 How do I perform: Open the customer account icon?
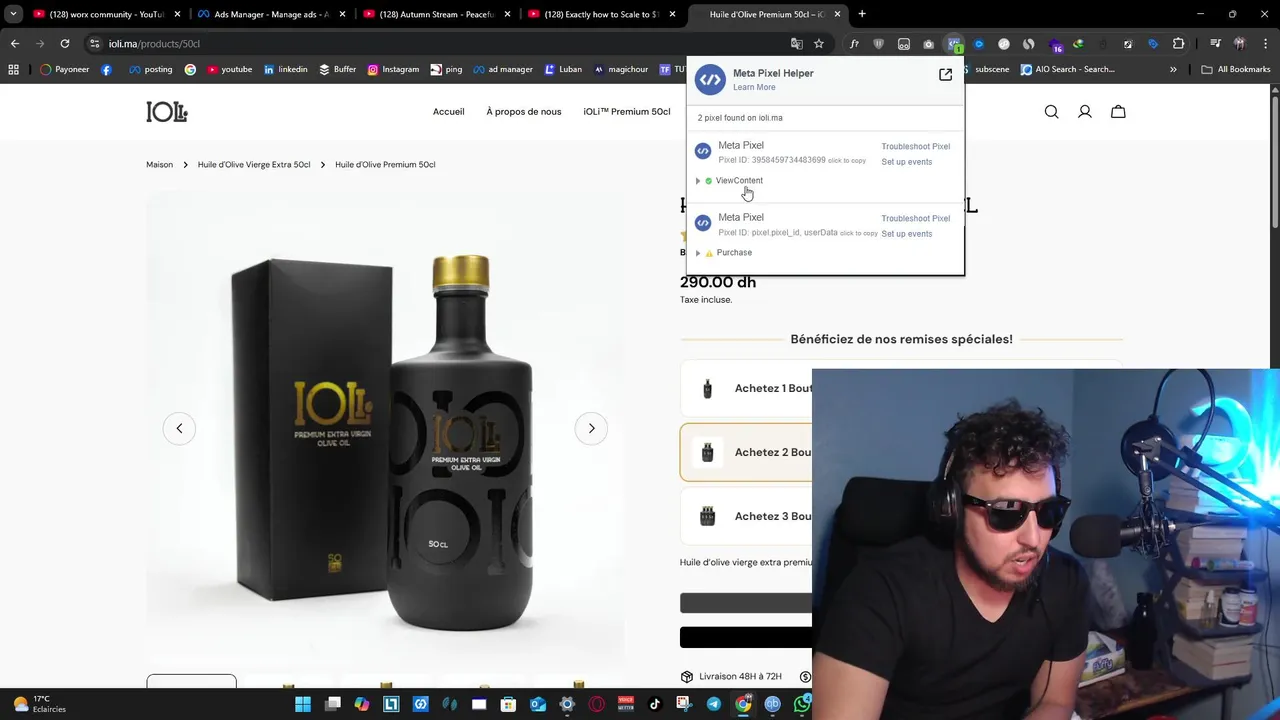click(x=1084, y=112)
